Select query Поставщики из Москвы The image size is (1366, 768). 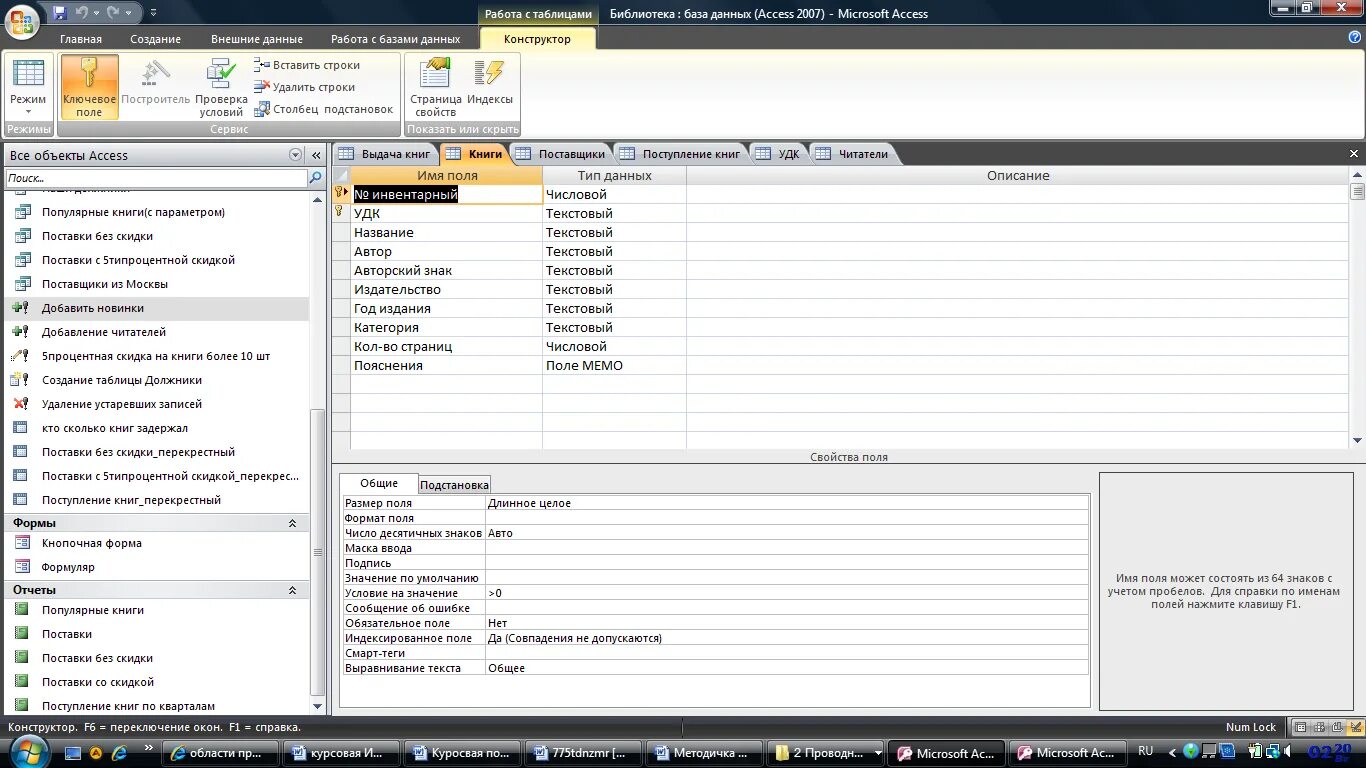tap(105, 284)
